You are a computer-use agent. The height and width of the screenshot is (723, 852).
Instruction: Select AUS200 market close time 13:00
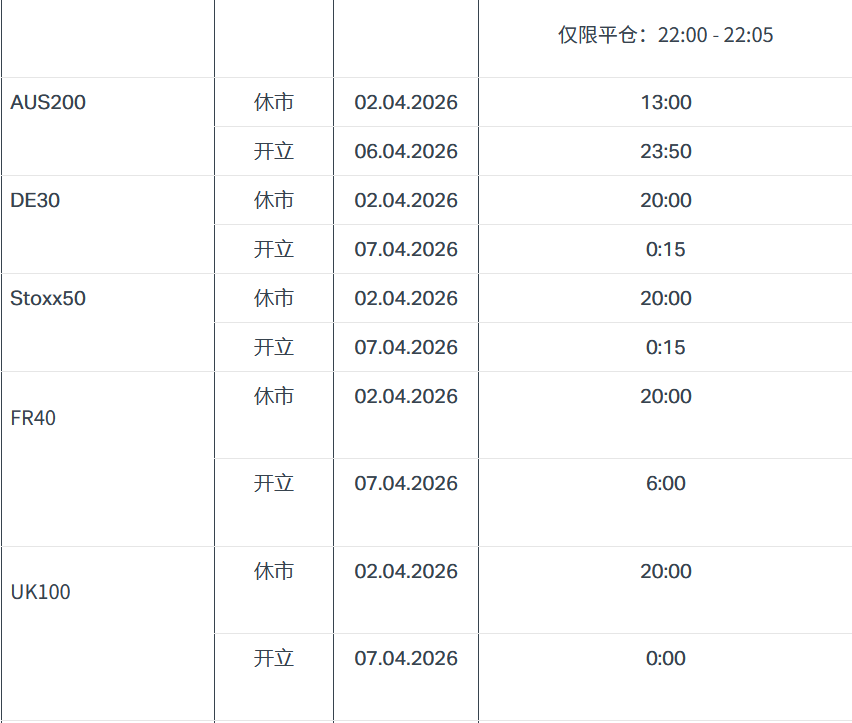[666, 102]
